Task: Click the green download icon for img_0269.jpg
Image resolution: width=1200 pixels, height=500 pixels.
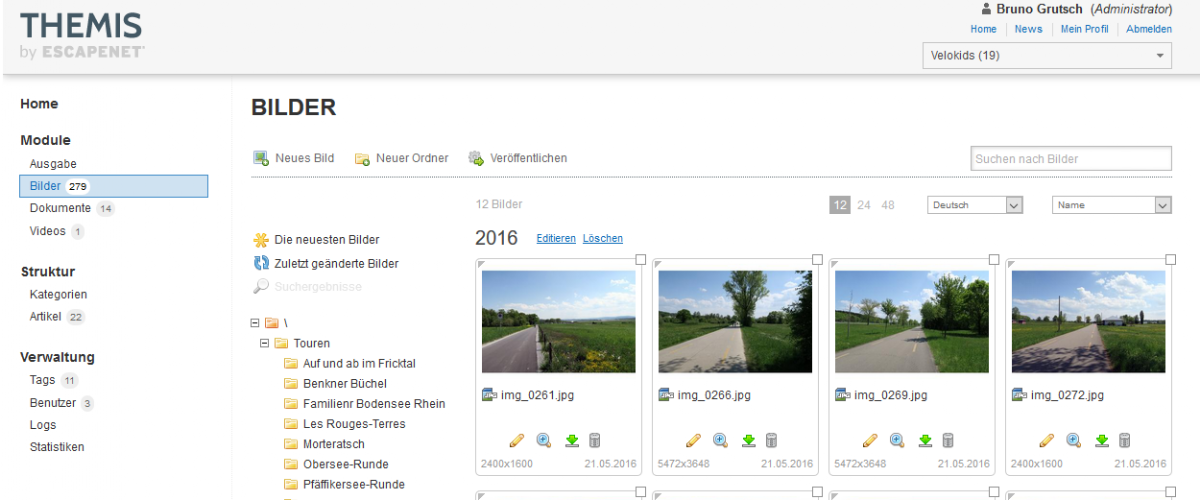Action: tap(925, 440)
